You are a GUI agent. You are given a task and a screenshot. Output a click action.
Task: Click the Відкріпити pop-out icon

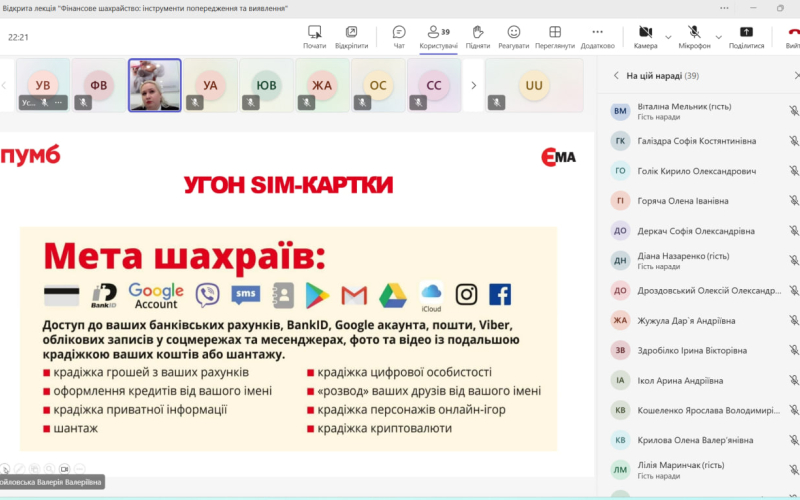click(351, 37)
